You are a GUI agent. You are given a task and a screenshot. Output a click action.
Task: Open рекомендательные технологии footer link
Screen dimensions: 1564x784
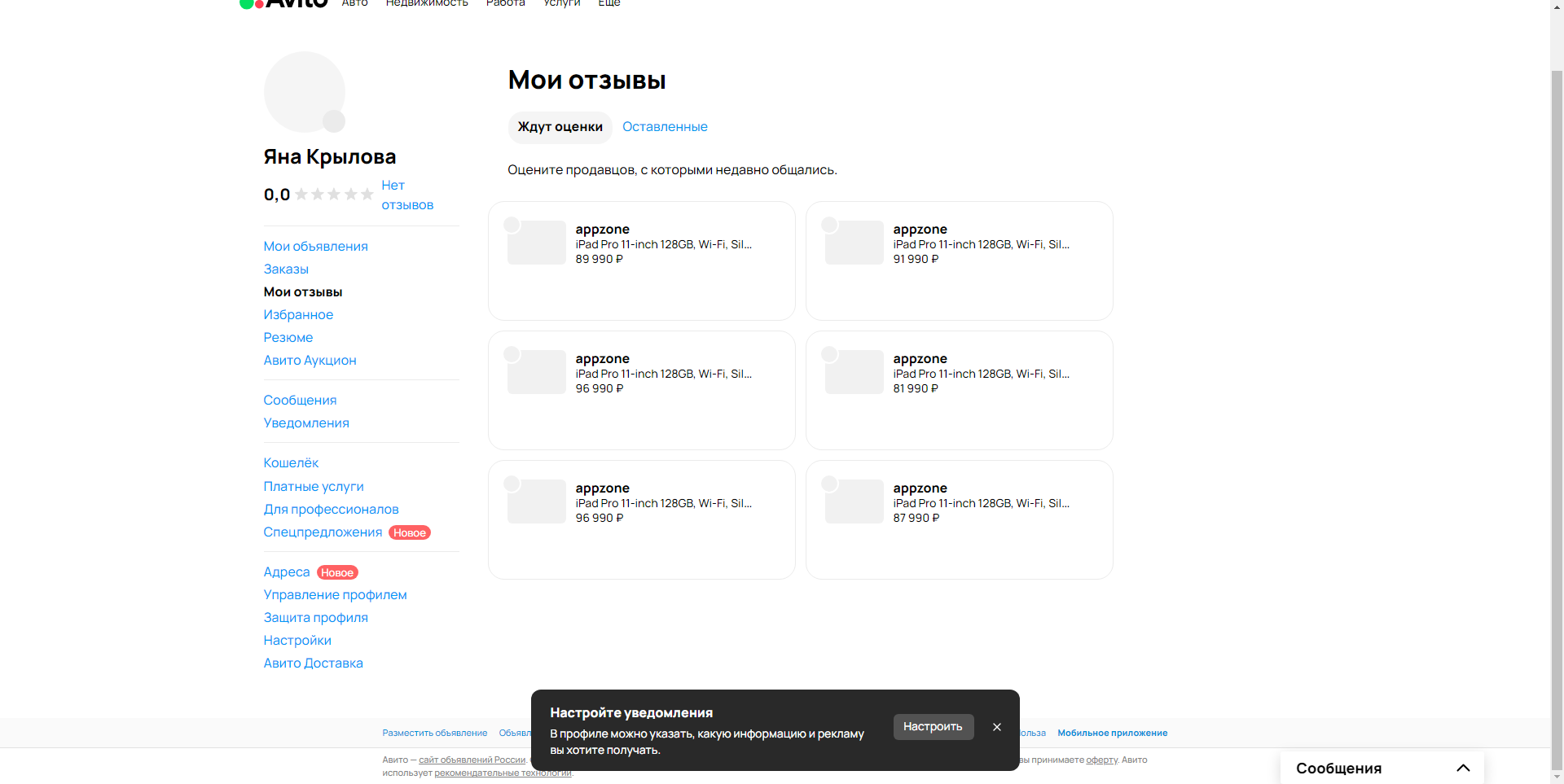(x=503, y=773)
